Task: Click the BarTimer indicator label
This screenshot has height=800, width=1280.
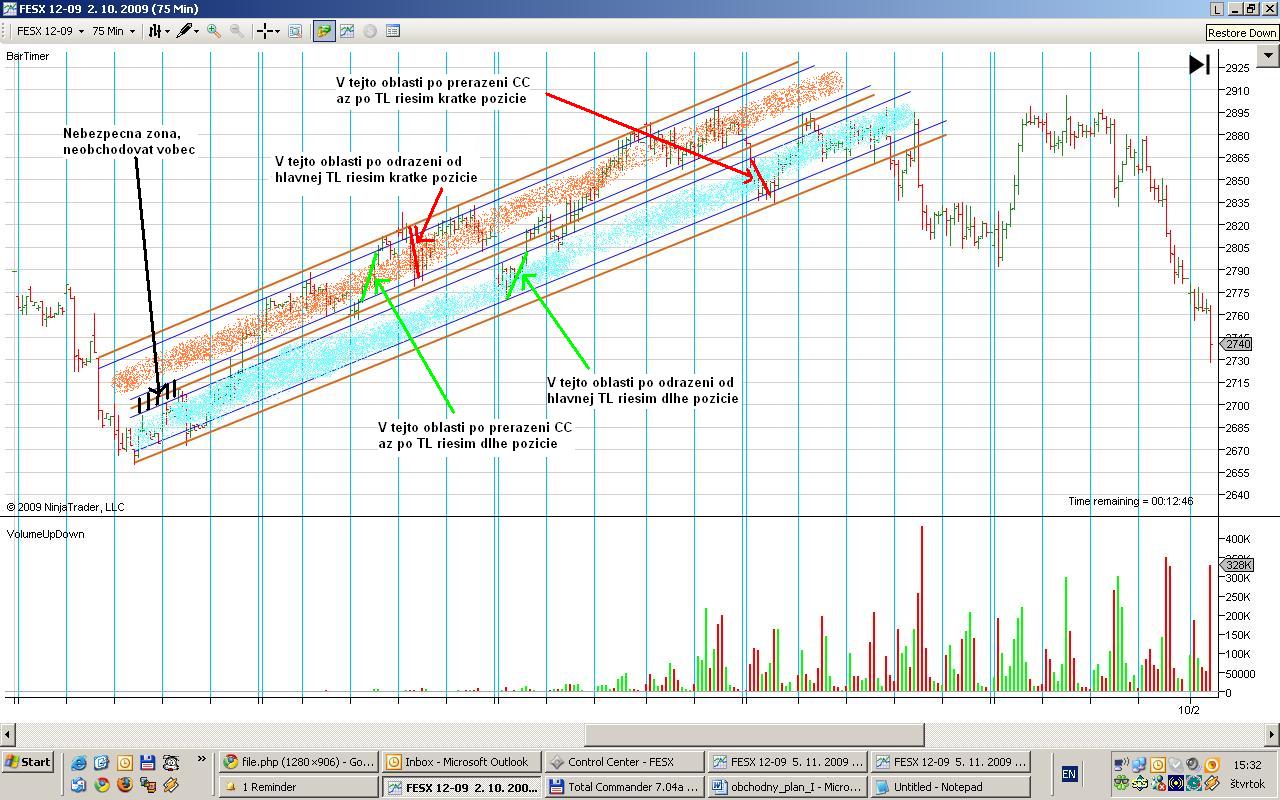Action: [x=27, y=56]
